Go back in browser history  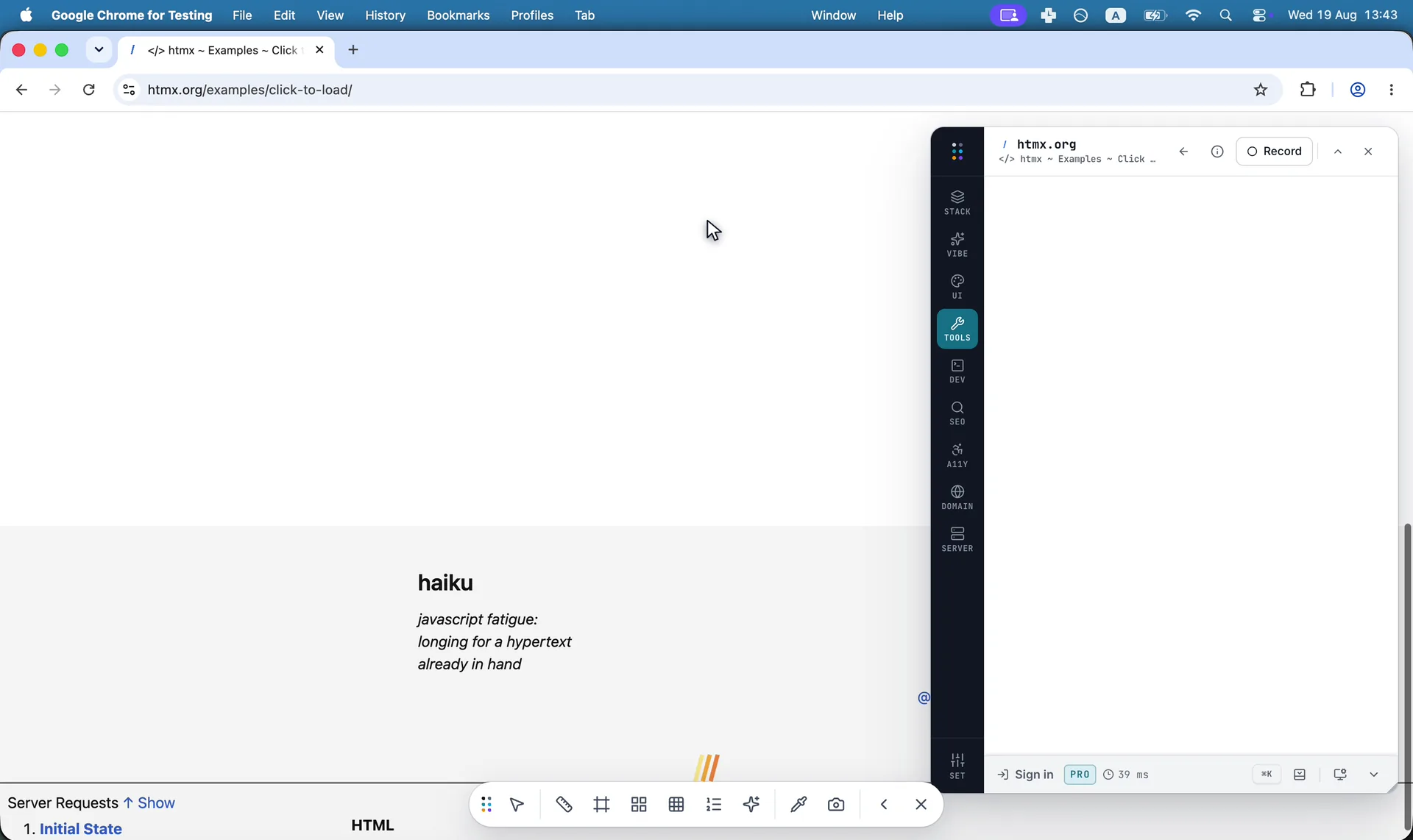pos(21,90)
